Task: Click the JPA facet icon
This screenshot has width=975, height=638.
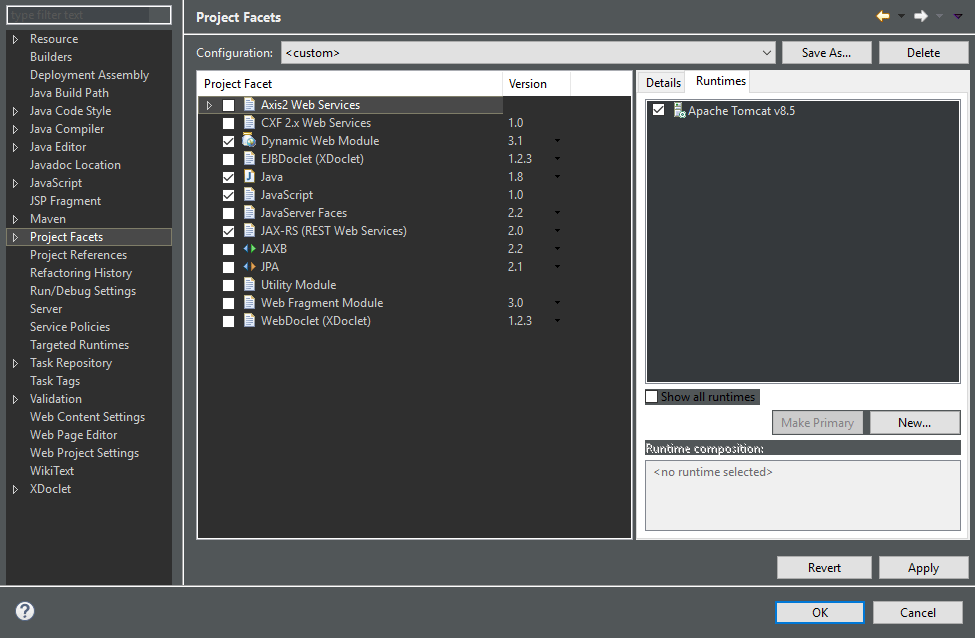Action: coord(248,266)
